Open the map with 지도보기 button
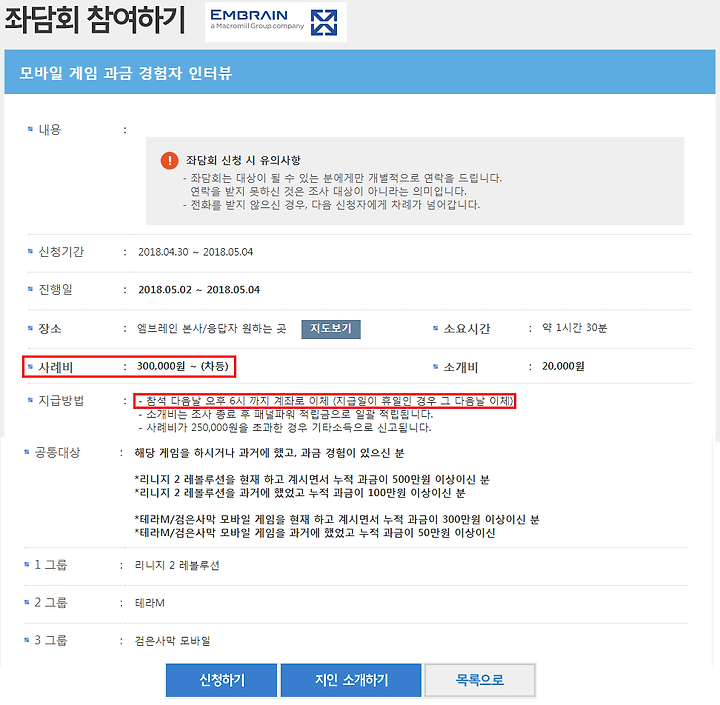The height and width of the screenshot is (705, 720). [x=331, y=329]
